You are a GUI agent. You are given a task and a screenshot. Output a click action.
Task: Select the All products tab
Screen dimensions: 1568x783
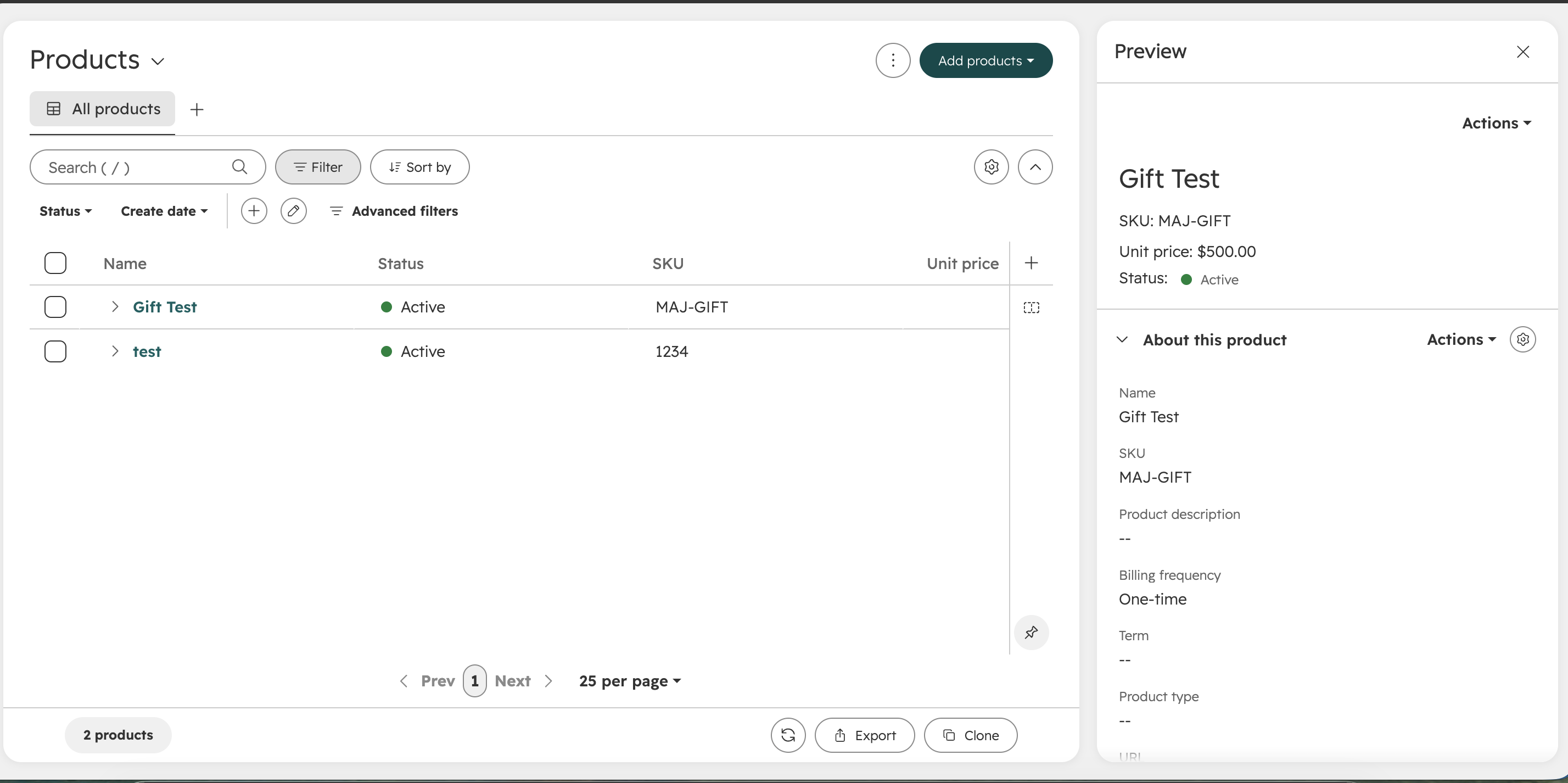tap(102, 109)
